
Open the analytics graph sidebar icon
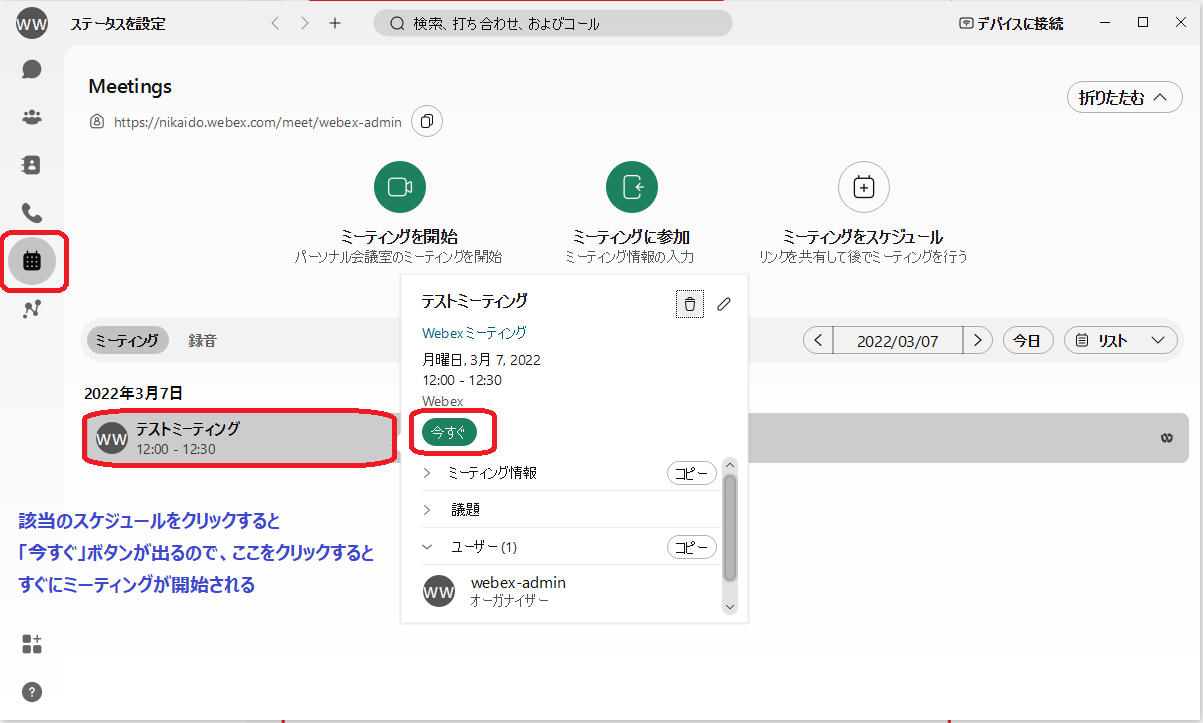click(32, 309)
